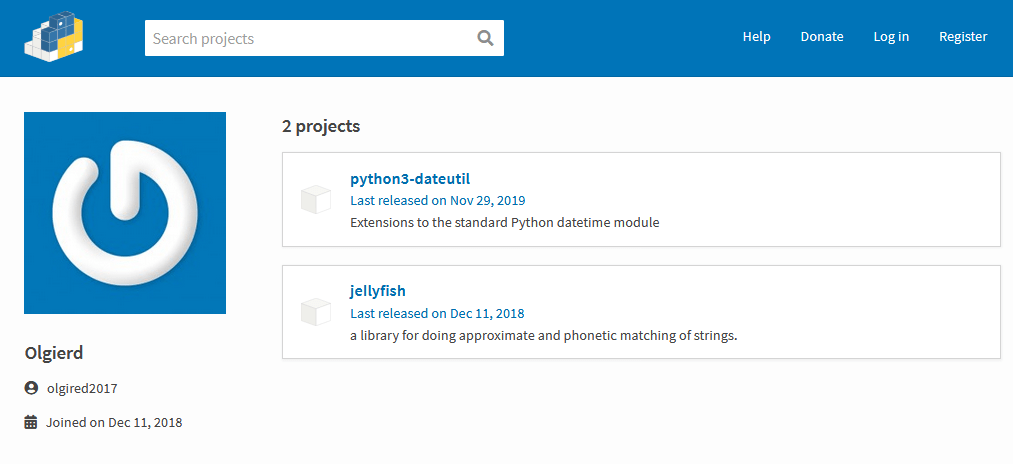1013x464 pixels.
Task: Open the Register page
Action: [x=962, y=37]
